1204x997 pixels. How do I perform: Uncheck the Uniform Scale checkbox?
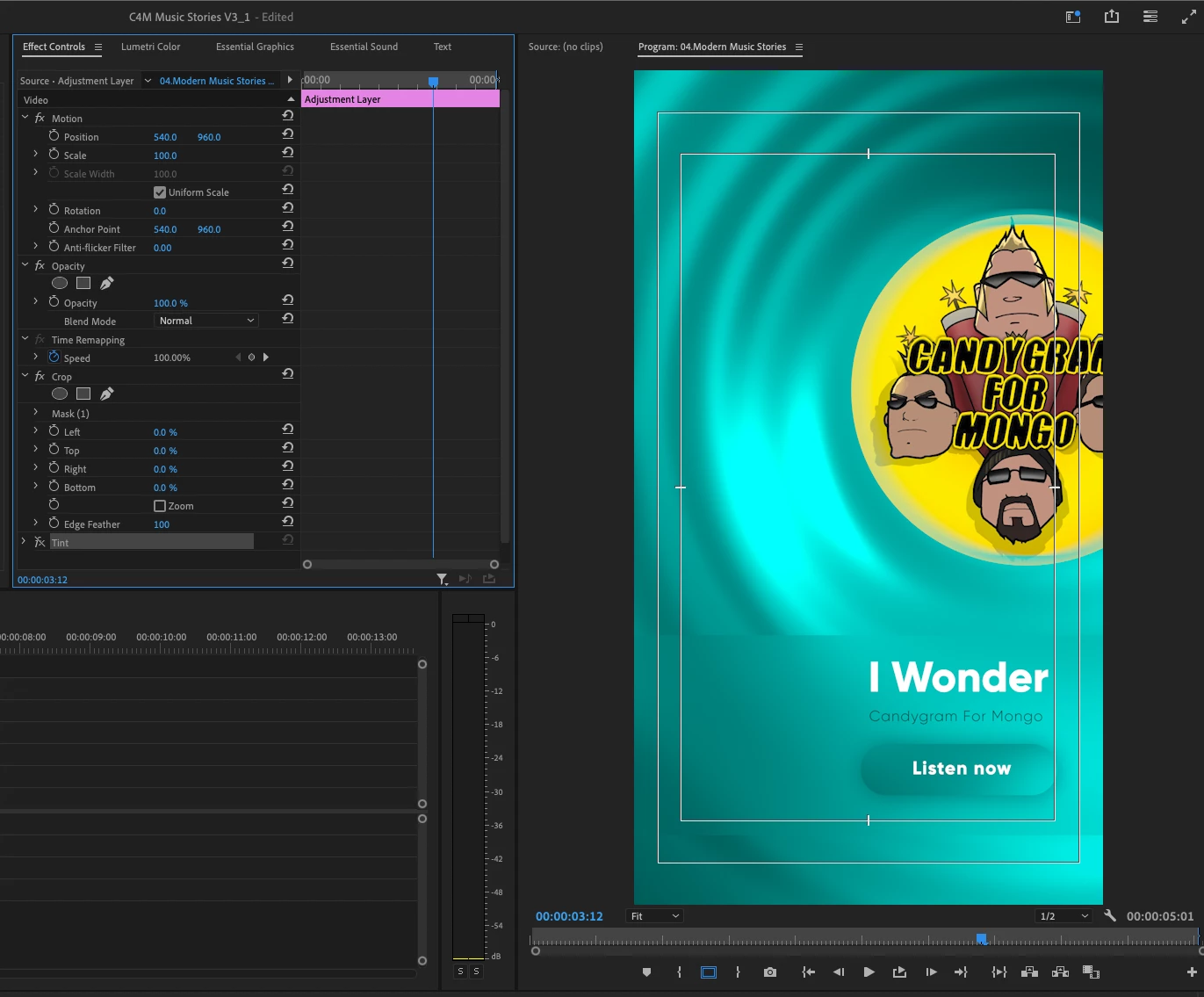click(x=160, y=192)
